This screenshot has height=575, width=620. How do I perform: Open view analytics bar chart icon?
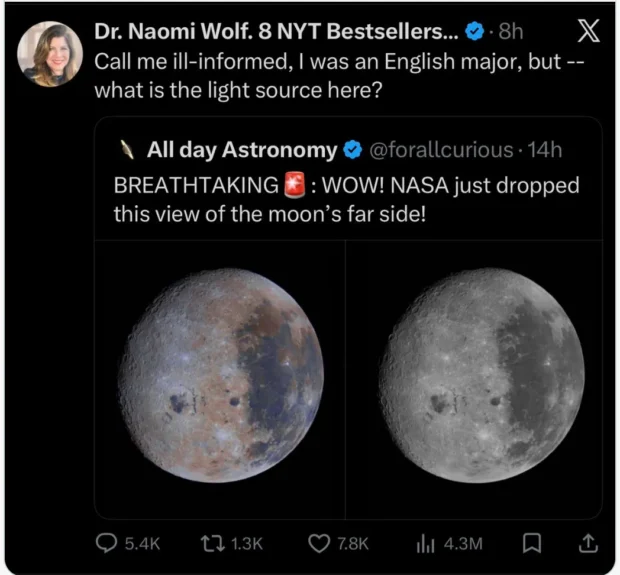[425, 543]
